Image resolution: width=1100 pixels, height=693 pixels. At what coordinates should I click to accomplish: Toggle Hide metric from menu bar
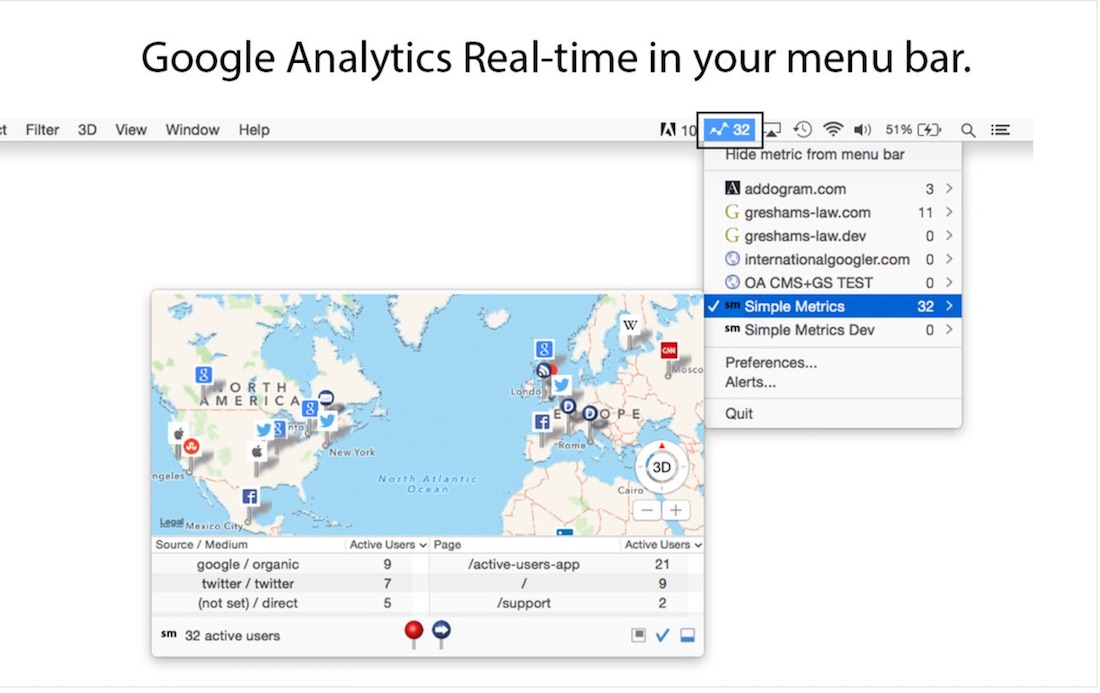pos(814,154)
